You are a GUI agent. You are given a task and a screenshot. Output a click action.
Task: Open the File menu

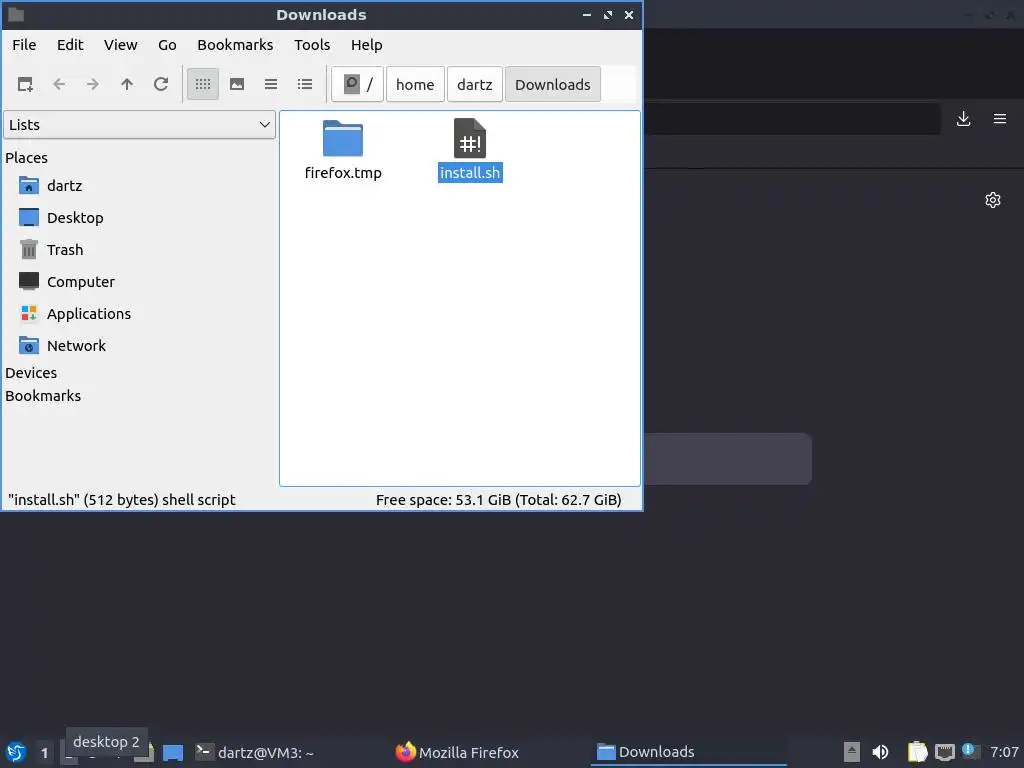24,45
